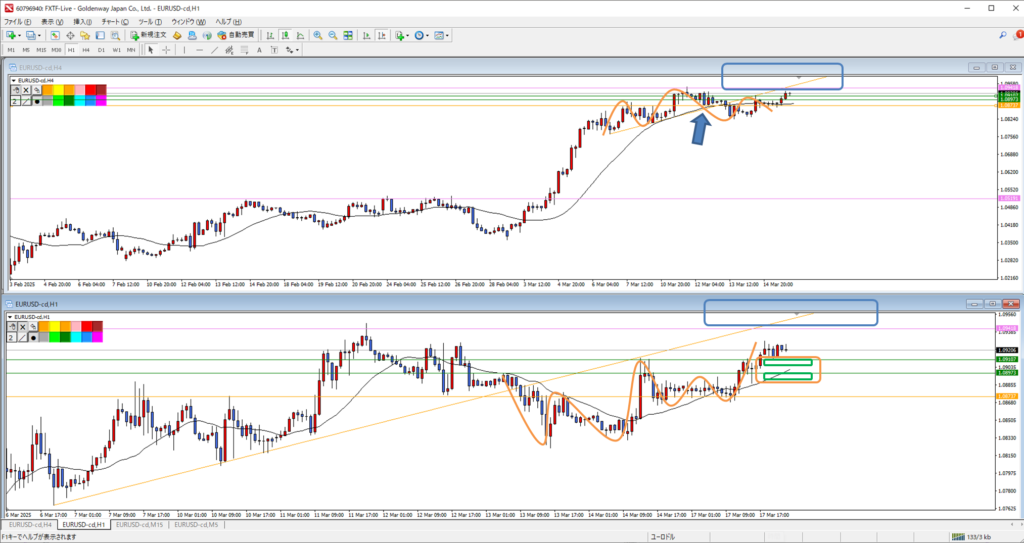Toggle the 自動売買 auto trading button

pyautogui.click(x=236, y=35)
